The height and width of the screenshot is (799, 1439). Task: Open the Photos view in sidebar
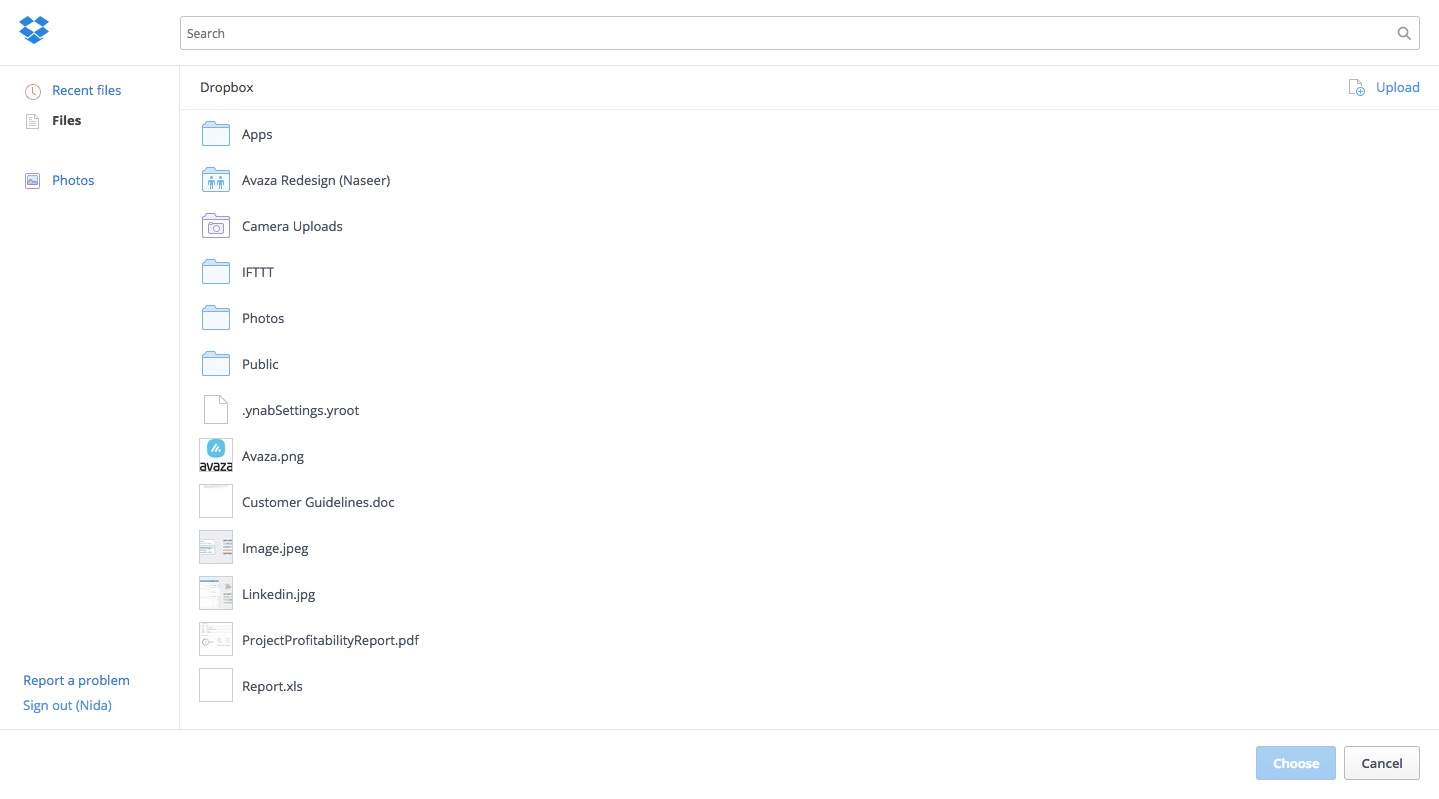pyautogui.click(x=73, y=181)
